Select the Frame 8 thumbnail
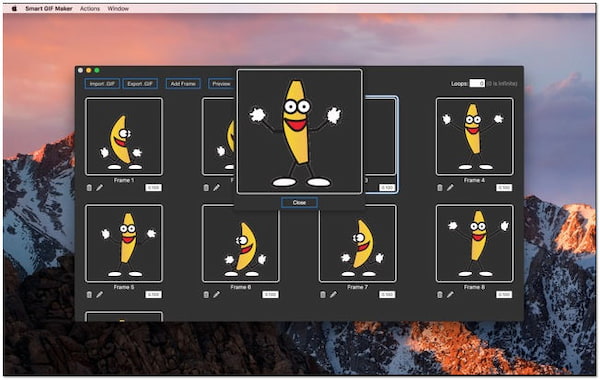The width and height of the screenshot is (600, 380). (x=474, y=243)
